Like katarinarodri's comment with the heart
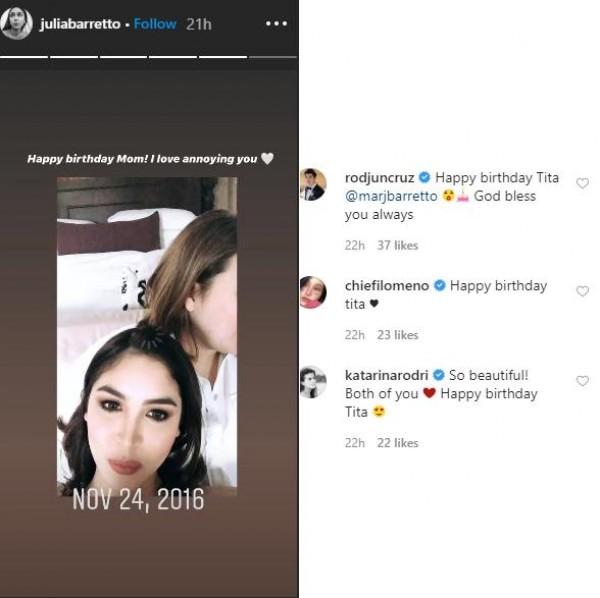Viewport: 600px width, 598px height. pyautogui.click(x=582, y=381)
